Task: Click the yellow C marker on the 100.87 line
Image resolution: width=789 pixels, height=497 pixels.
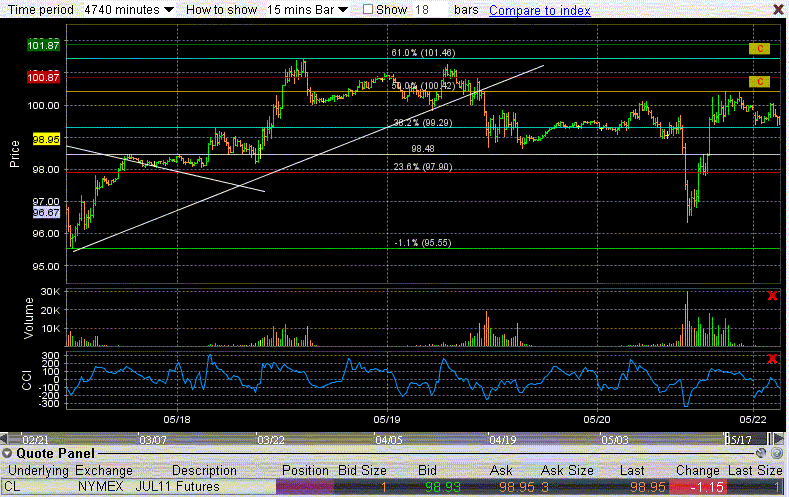Action: [759, 81]
